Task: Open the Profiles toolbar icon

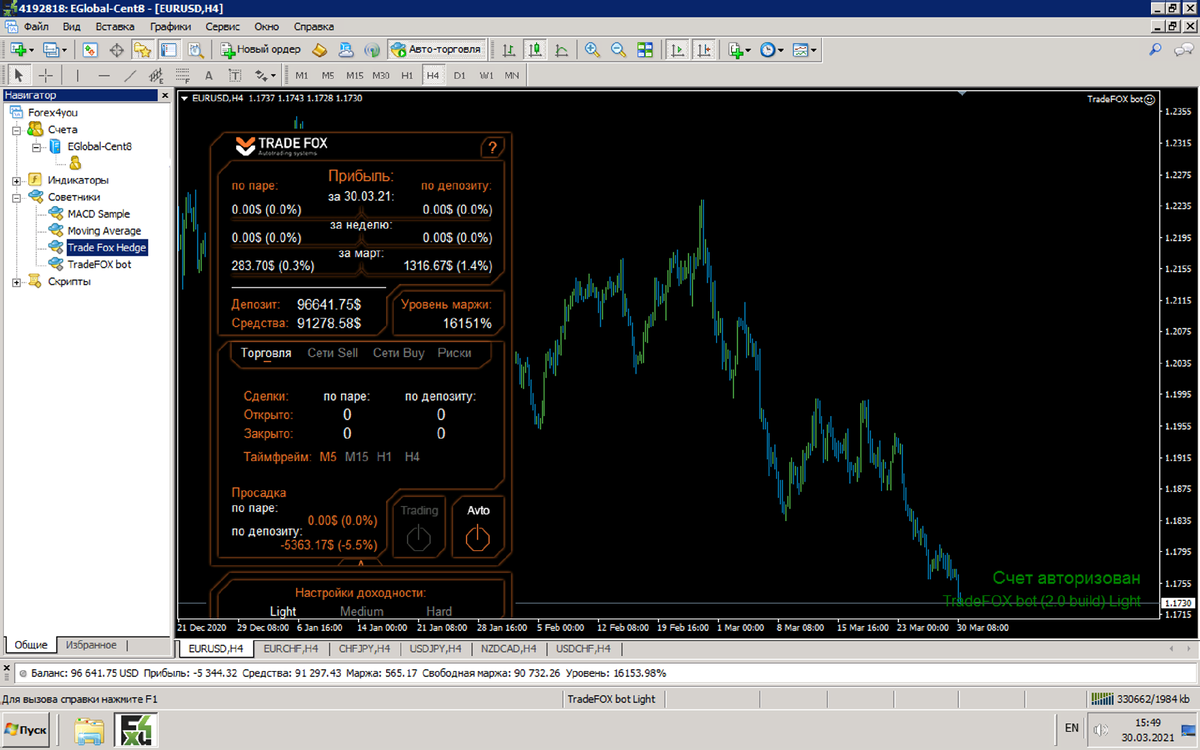Action: coord(51,49)
